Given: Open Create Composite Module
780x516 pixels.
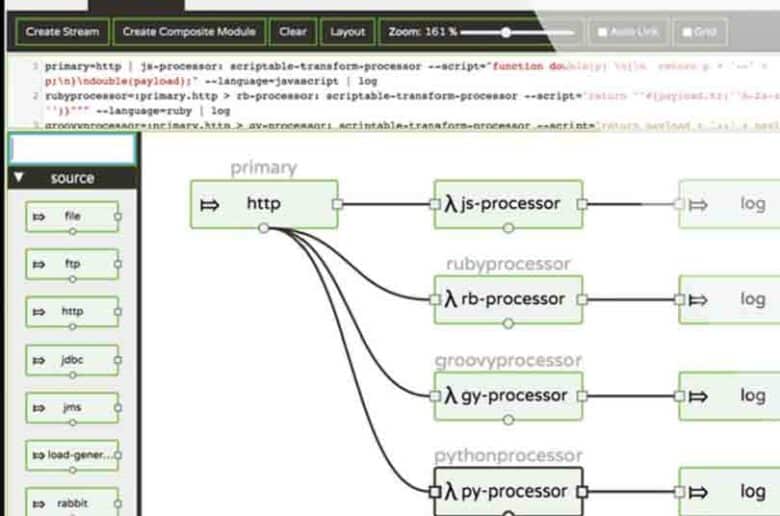Looking at the screenshot, I should pyautogui.click(x=189, y=32).
